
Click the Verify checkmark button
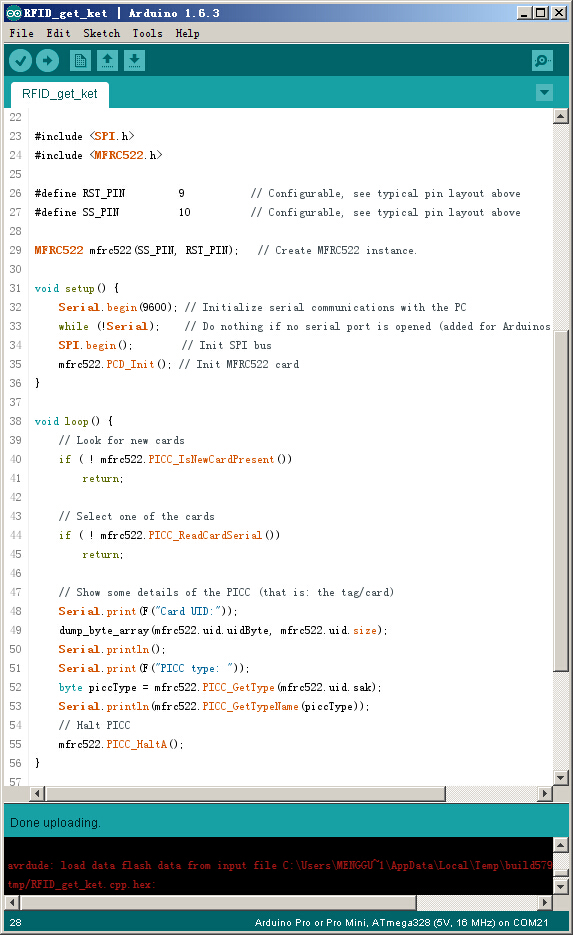click(x=20, y=60)
